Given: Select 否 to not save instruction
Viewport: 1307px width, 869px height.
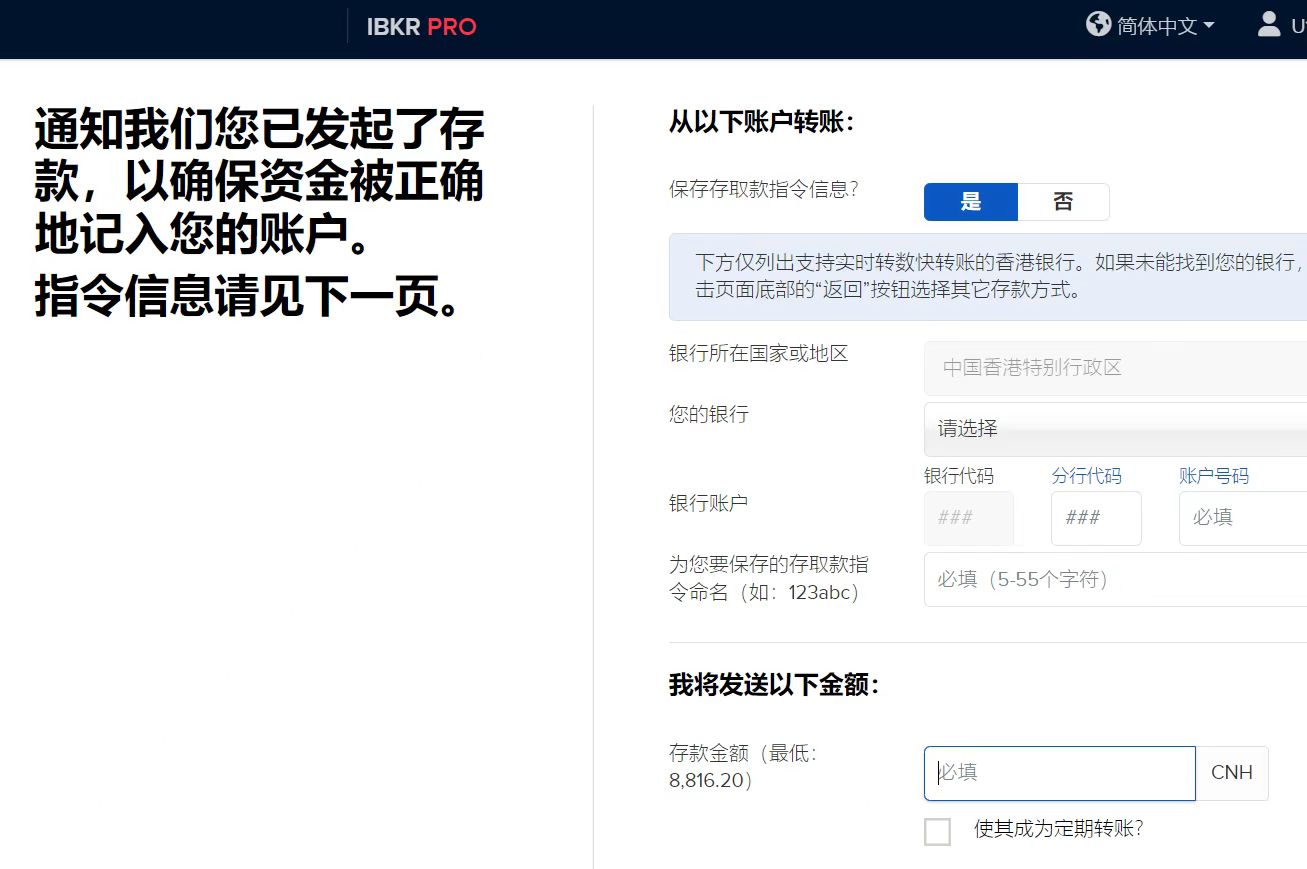Looking at the screenshot, I should pyautogui.click(x=1063, y=202).
